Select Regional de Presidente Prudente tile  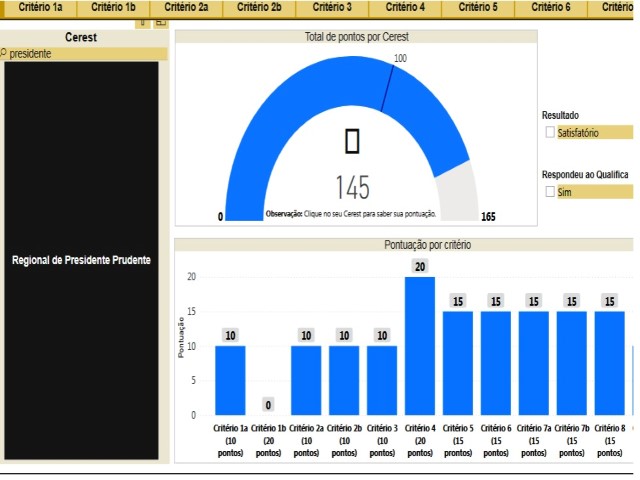click(81, 260)
